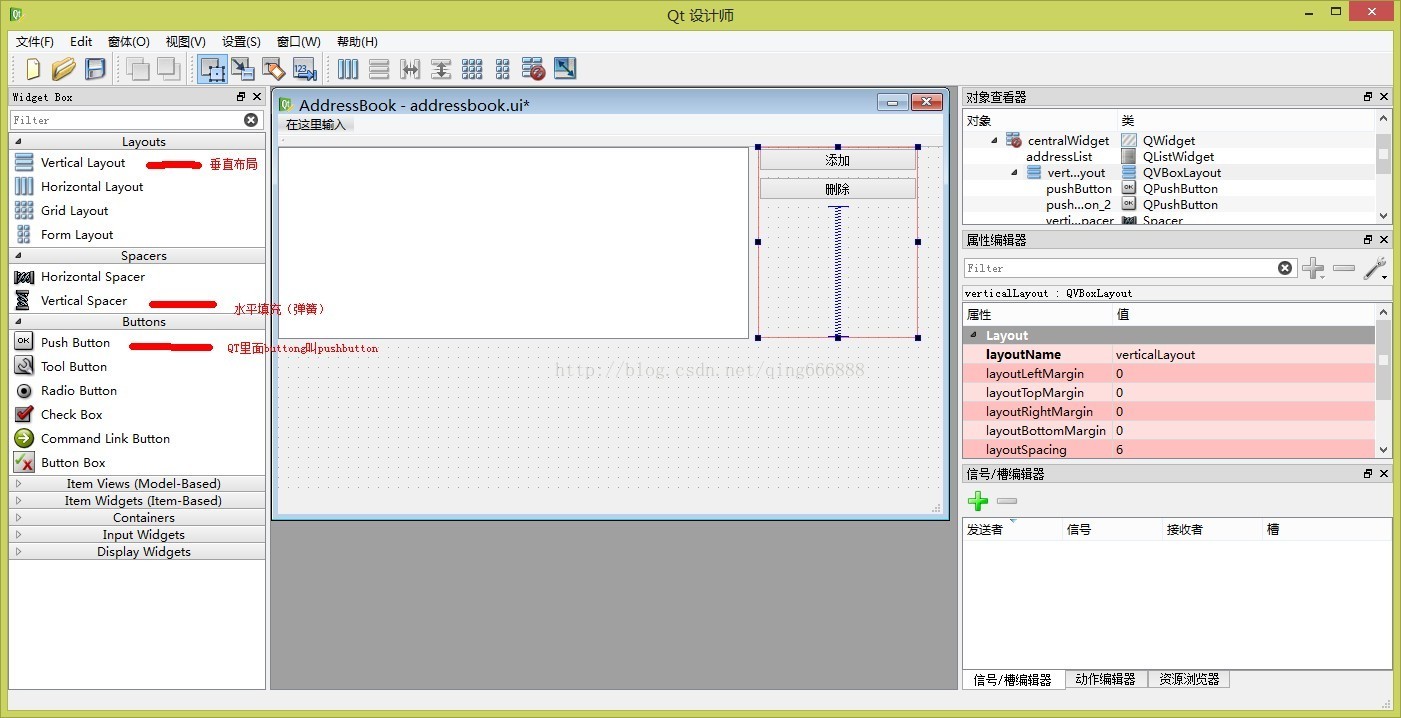Select Horizontal Spacer widget
Screen dimensions: 1401x718
tap(93, 277)
